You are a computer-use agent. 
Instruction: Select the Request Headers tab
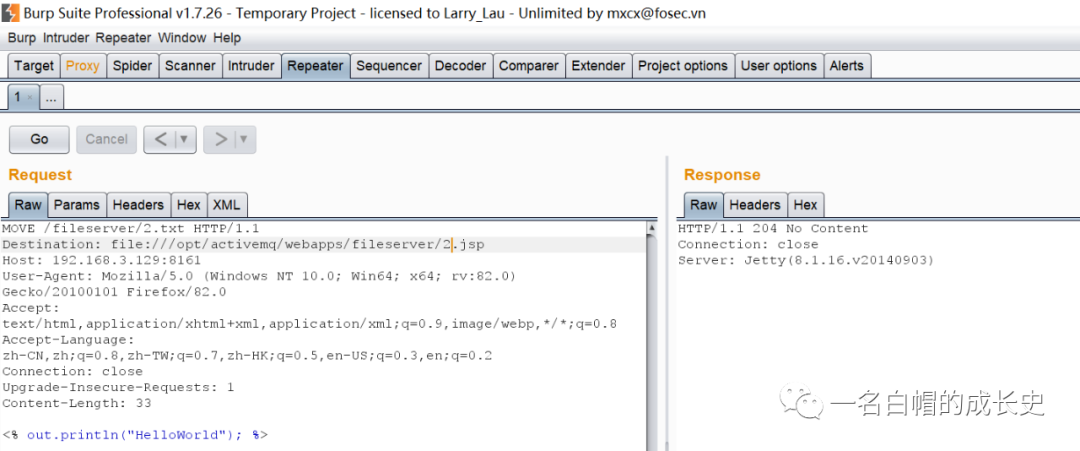[138, 204]
